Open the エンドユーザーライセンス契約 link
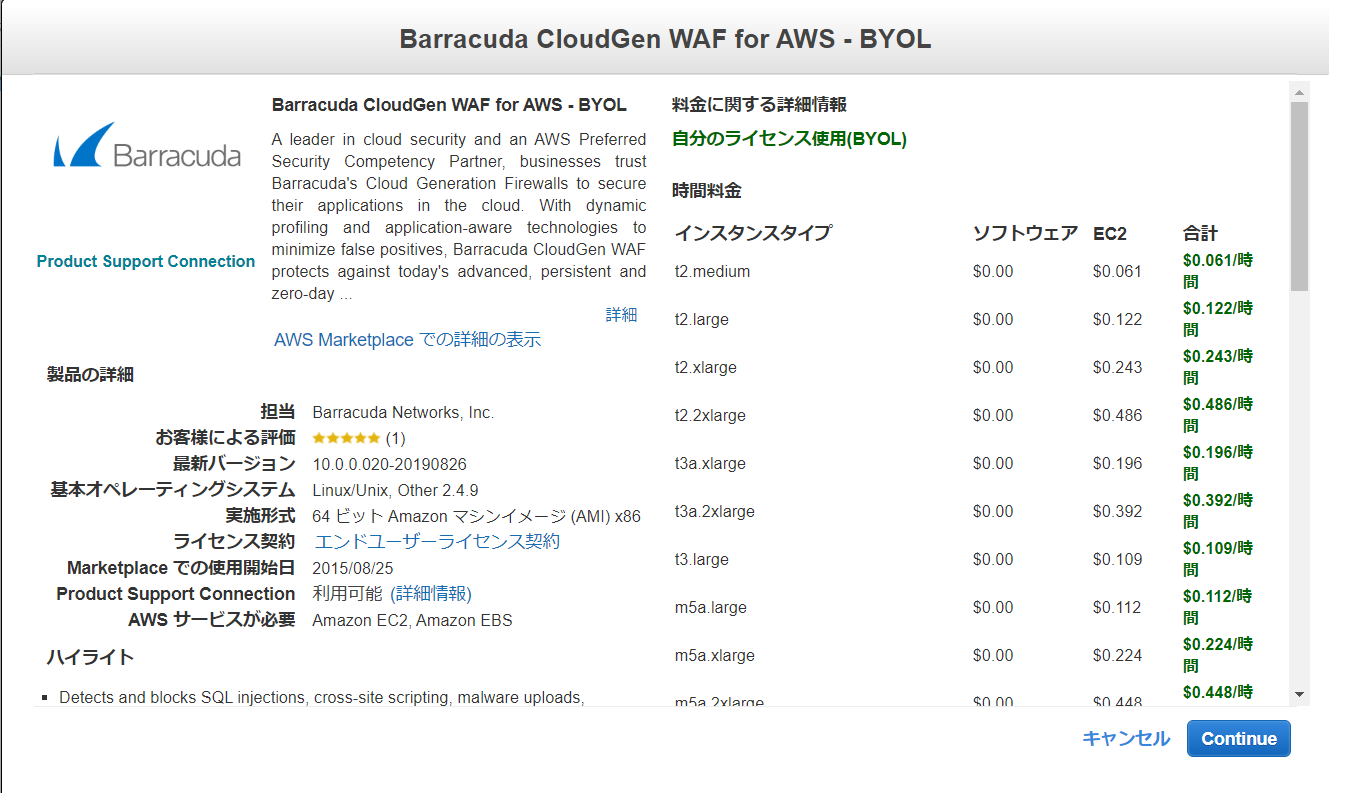Viewport: 1348px width, 793px height. (x=437, y=542)
